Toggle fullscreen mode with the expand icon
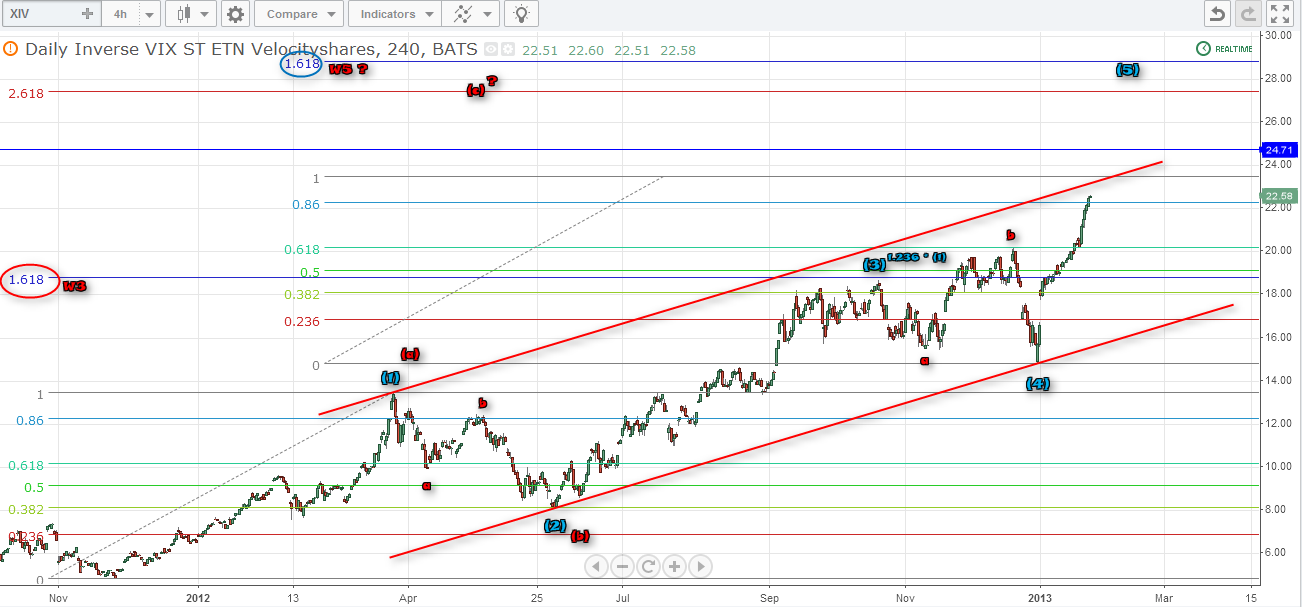 [1280, 14]
